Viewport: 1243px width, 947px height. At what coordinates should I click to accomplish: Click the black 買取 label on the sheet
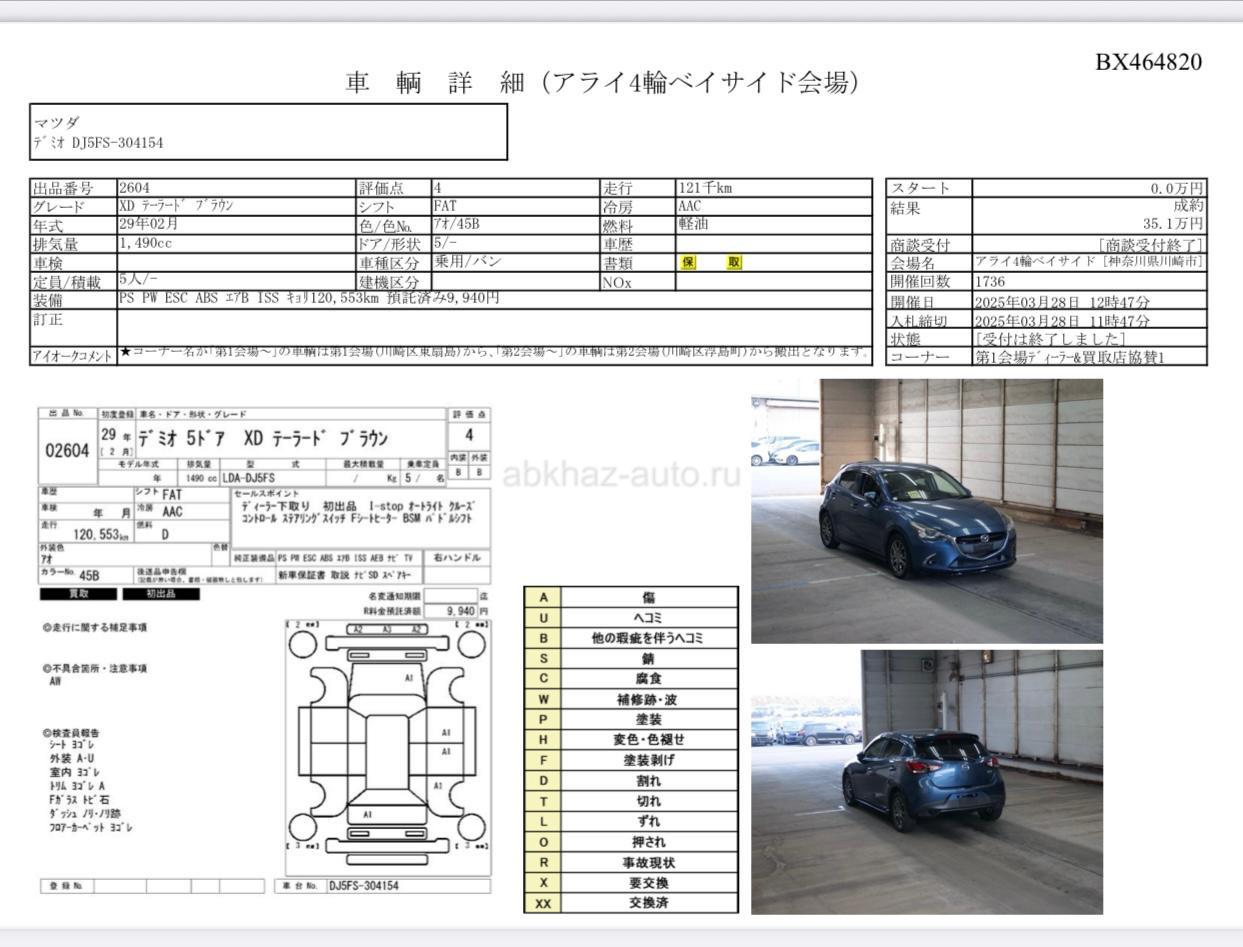tap(78, 593)
